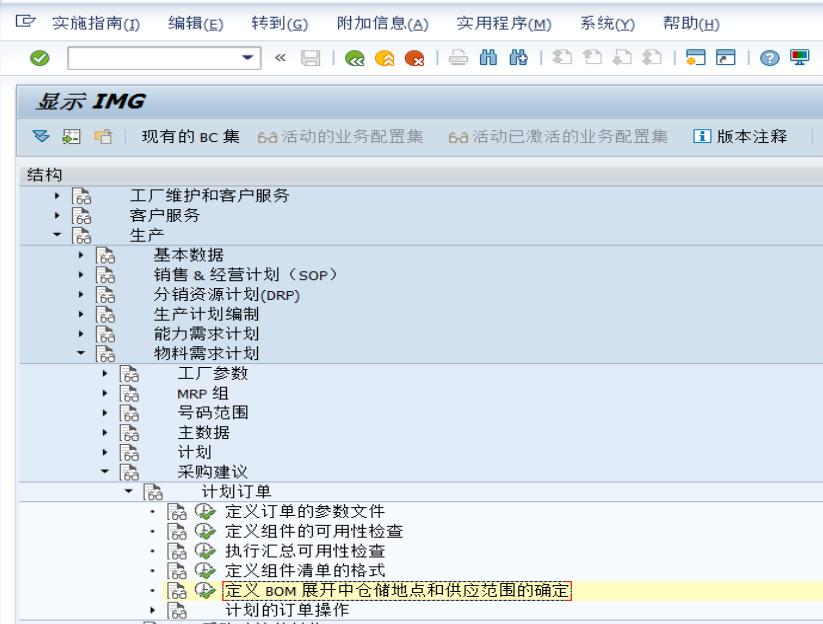Expand the MRP 组 node
Screen dimensions: 823x624
[105, 394]
